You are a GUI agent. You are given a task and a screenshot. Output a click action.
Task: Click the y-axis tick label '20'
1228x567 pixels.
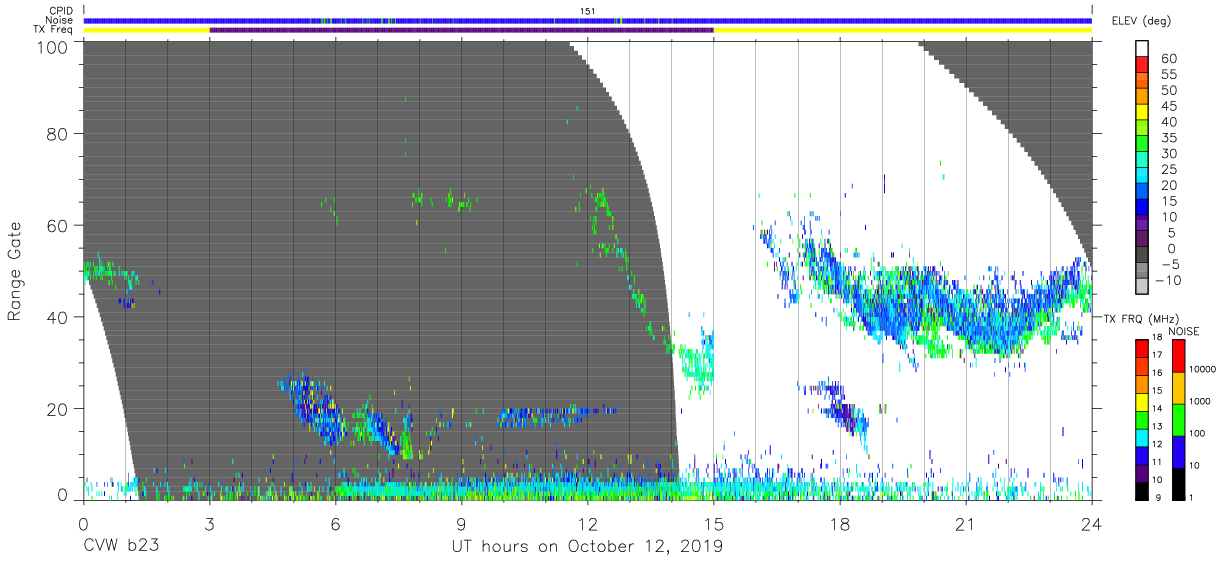click(x=59, y=409)
